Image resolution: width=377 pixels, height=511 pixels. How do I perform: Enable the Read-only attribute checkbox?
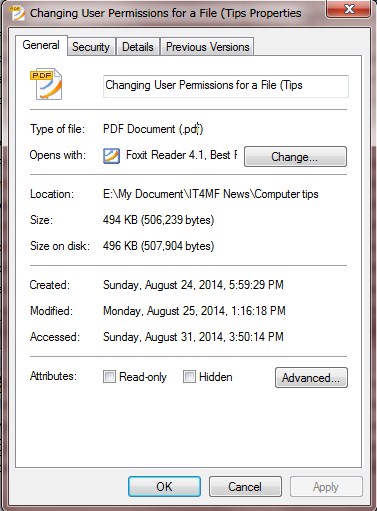(x=109, y=377)
